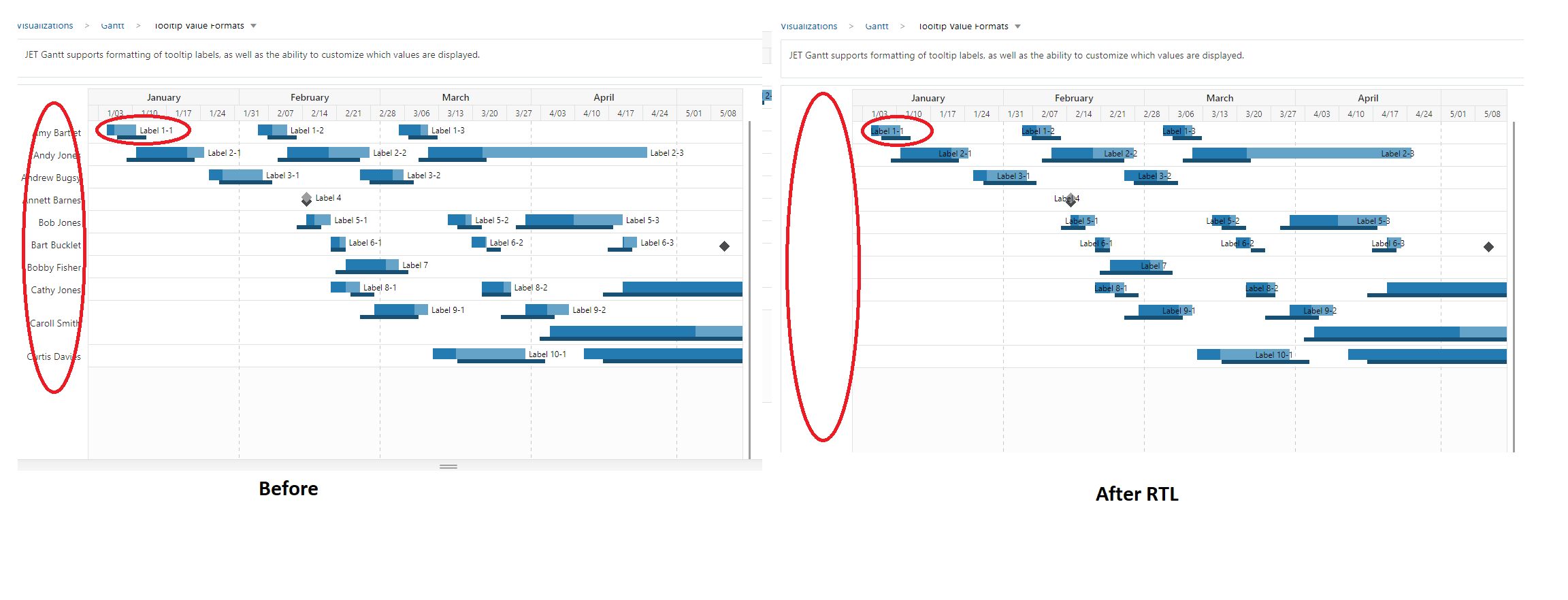The height and width of the screenshot is (600, 1568).
Task: Click the March month header in Before chart
Action: click(455, 97)
